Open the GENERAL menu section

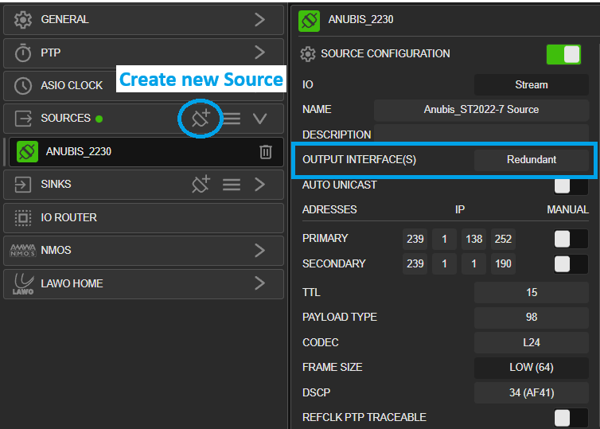coord(143,19)
